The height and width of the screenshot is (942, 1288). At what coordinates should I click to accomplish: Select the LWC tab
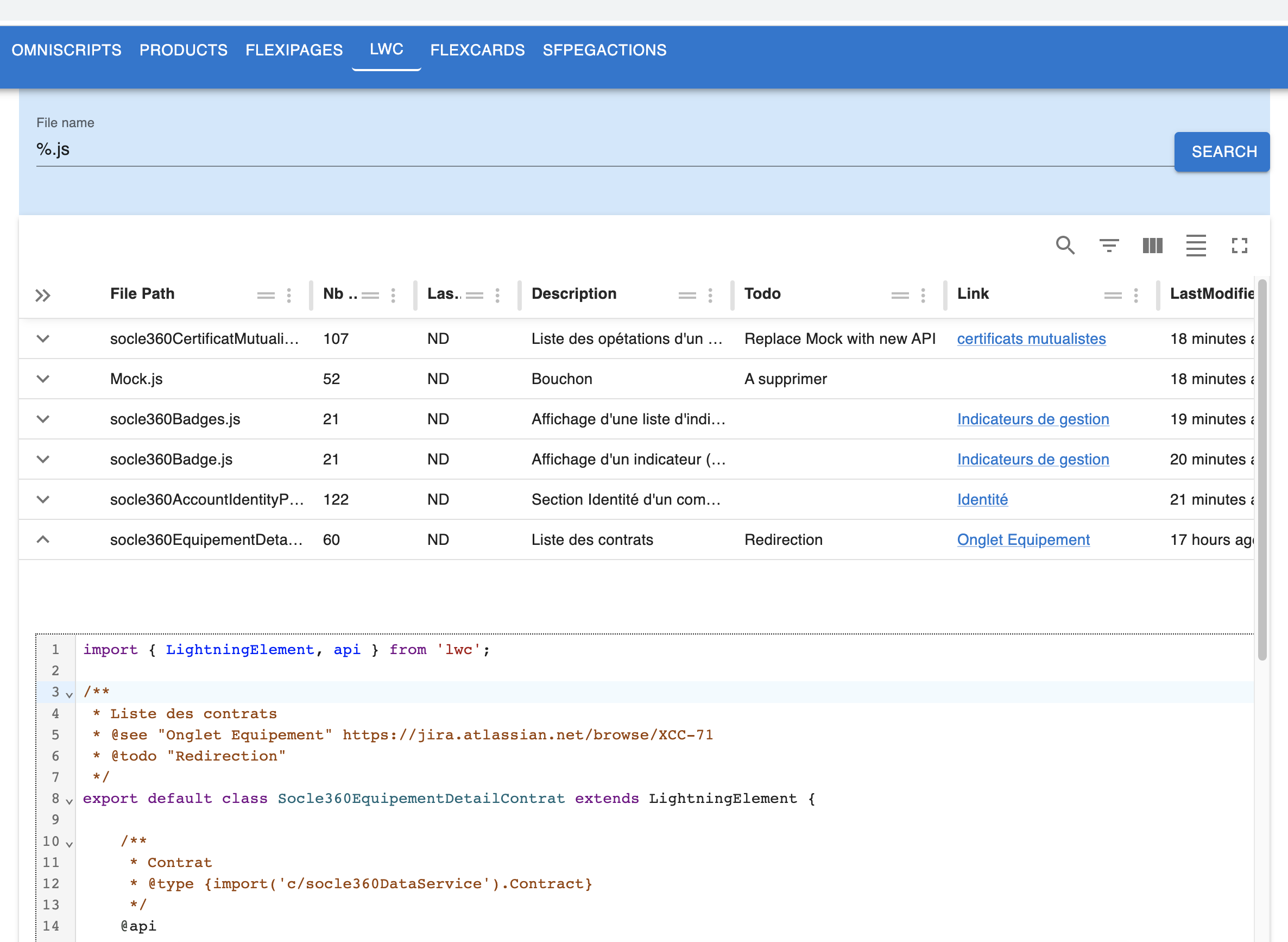387,49
